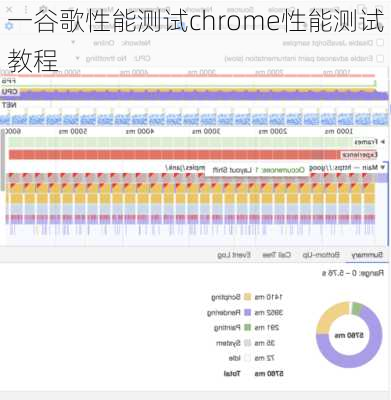Open the three-dot DevTools menu
Image resolution: width=391 pixels, height=400 pixels.
(26, 9)
